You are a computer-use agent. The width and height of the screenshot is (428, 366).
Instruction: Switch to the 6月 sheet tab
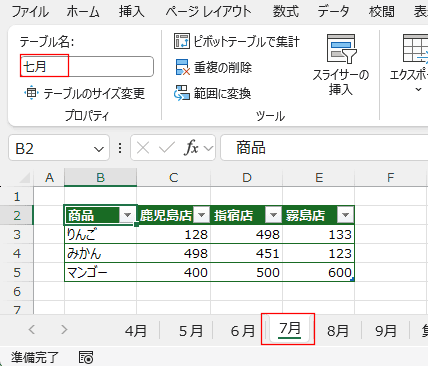[243, 331]
